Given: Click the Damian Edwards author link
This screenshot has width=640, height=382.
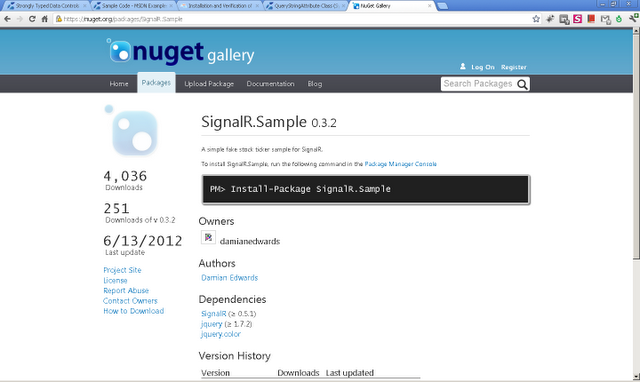Looking at the screenshot, I should click(x=229, y=278).
